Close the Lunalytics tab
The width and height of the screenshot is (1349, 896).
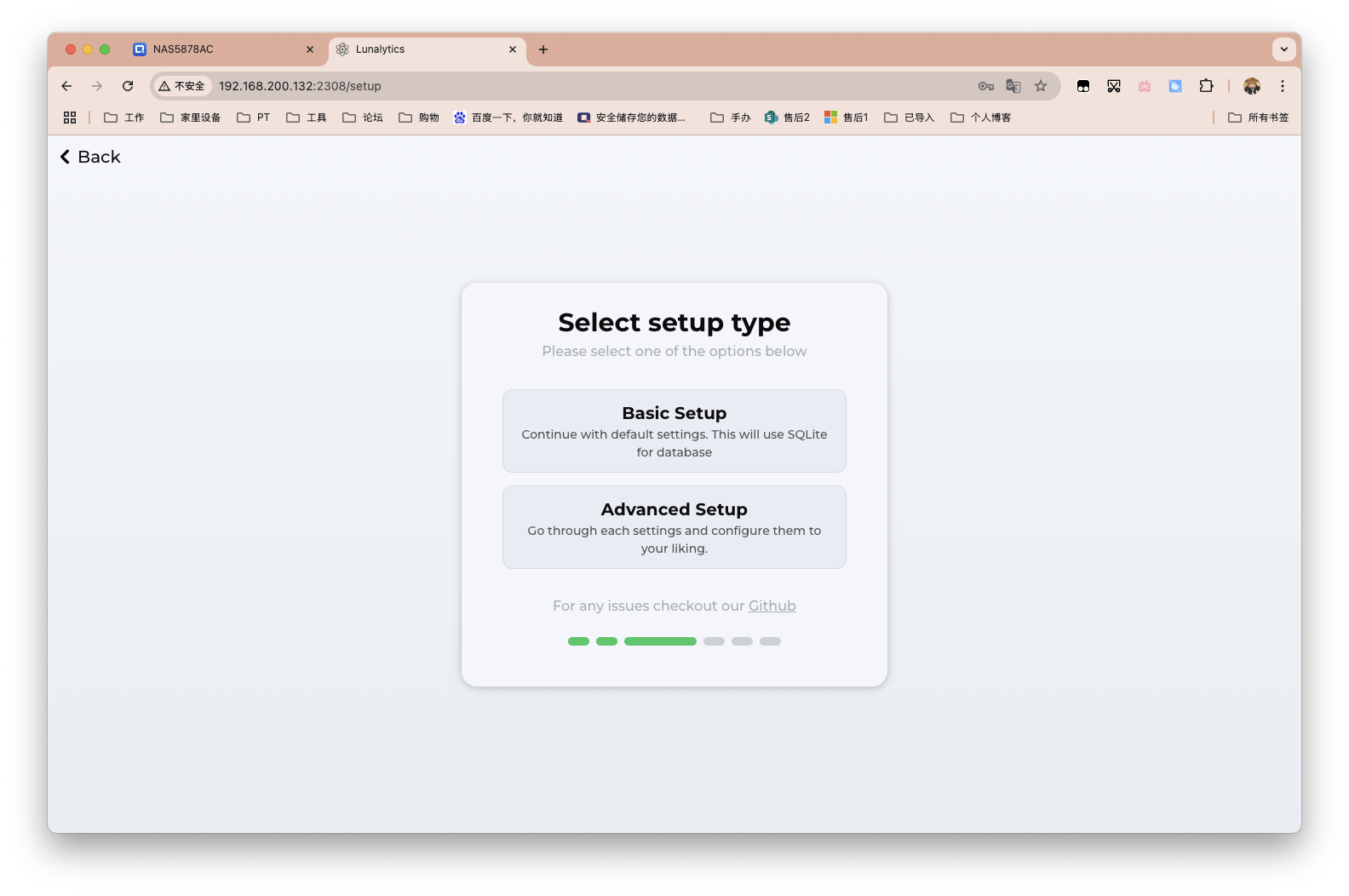[513, 49]
